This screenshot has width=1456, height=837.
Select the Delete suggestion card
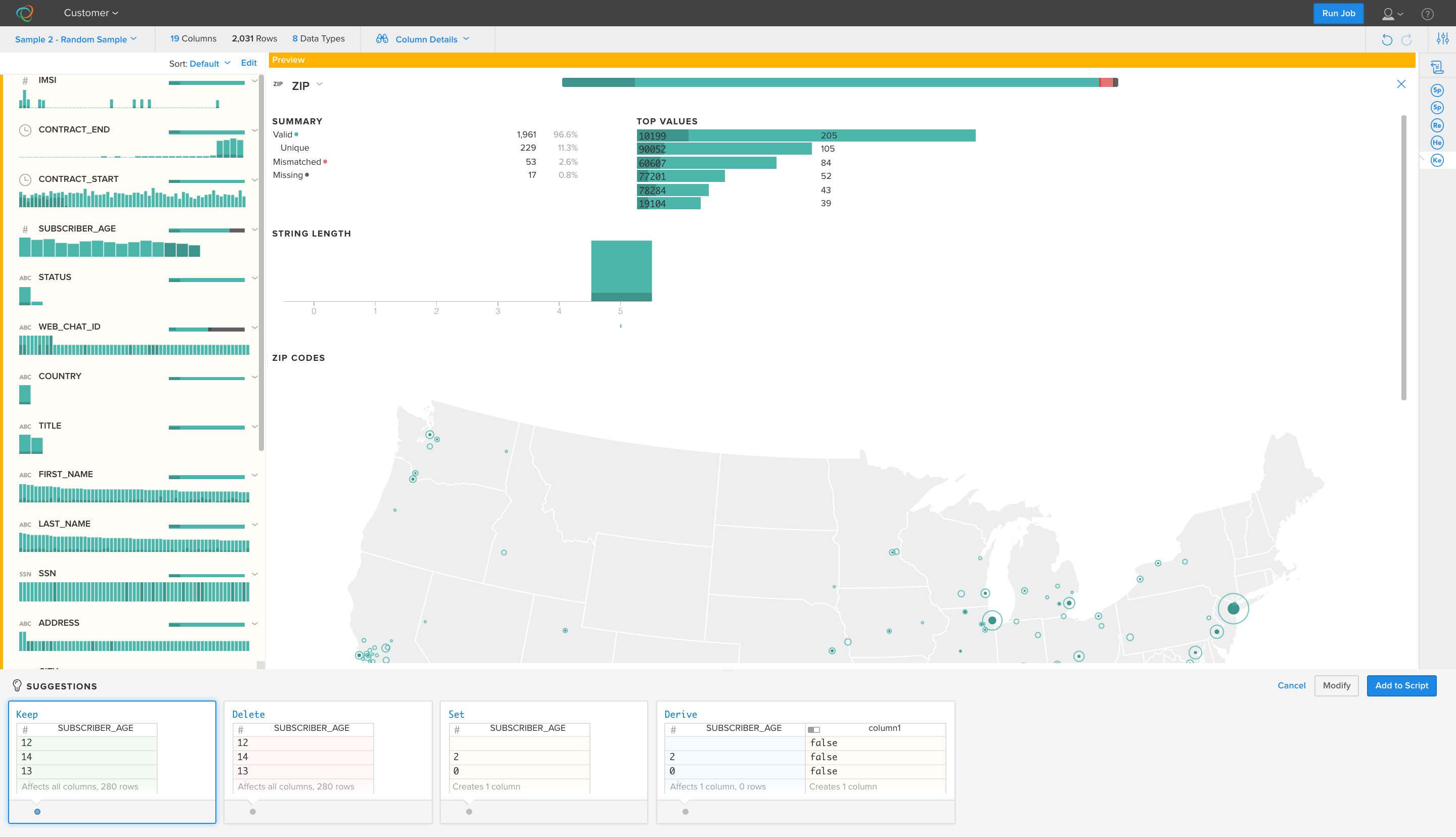(328, 762)
